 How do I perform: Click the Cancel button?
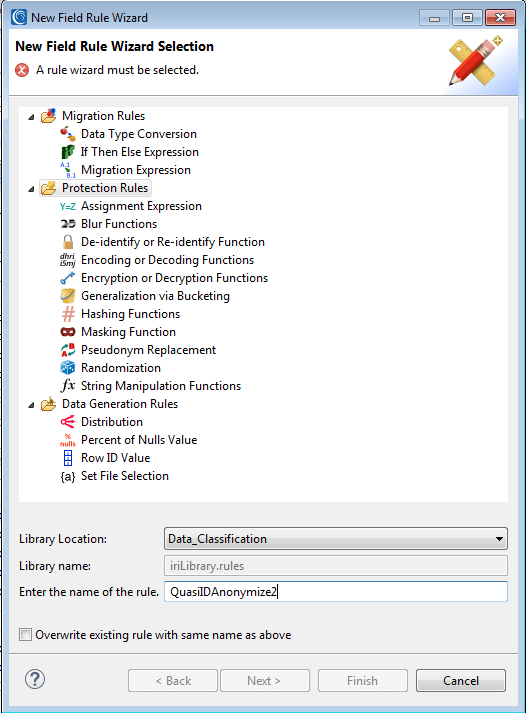click(x=461, y=680)
